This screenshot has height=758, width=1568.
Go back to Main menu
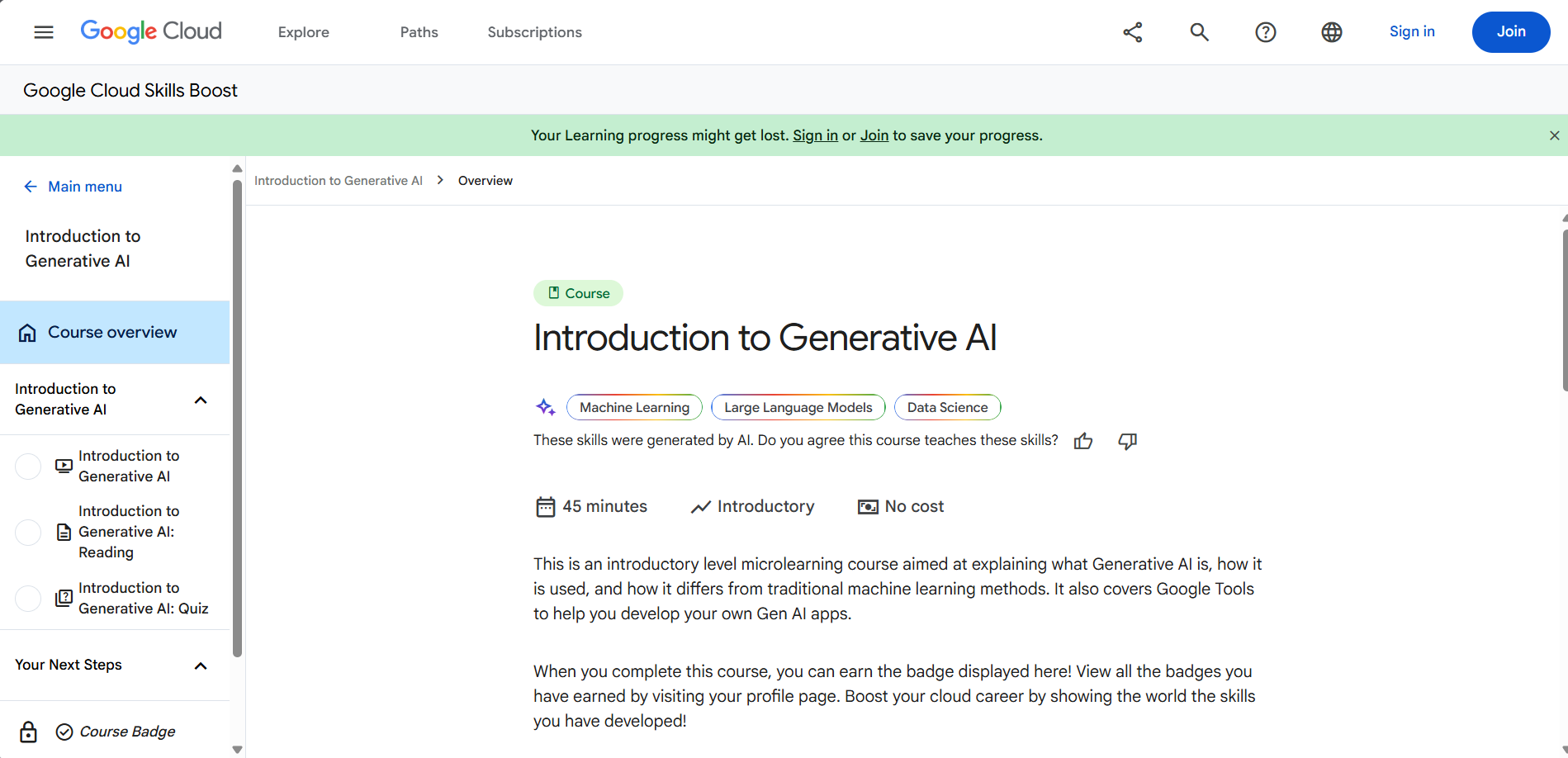(x=85, y=187)
